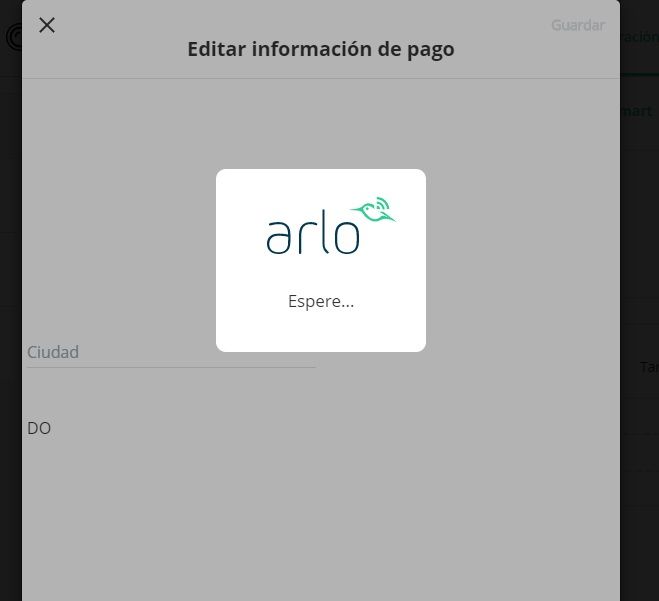Screen dimensions: 659x601
Task: Click the Editar información de pago heading
Action: [321, 49]
